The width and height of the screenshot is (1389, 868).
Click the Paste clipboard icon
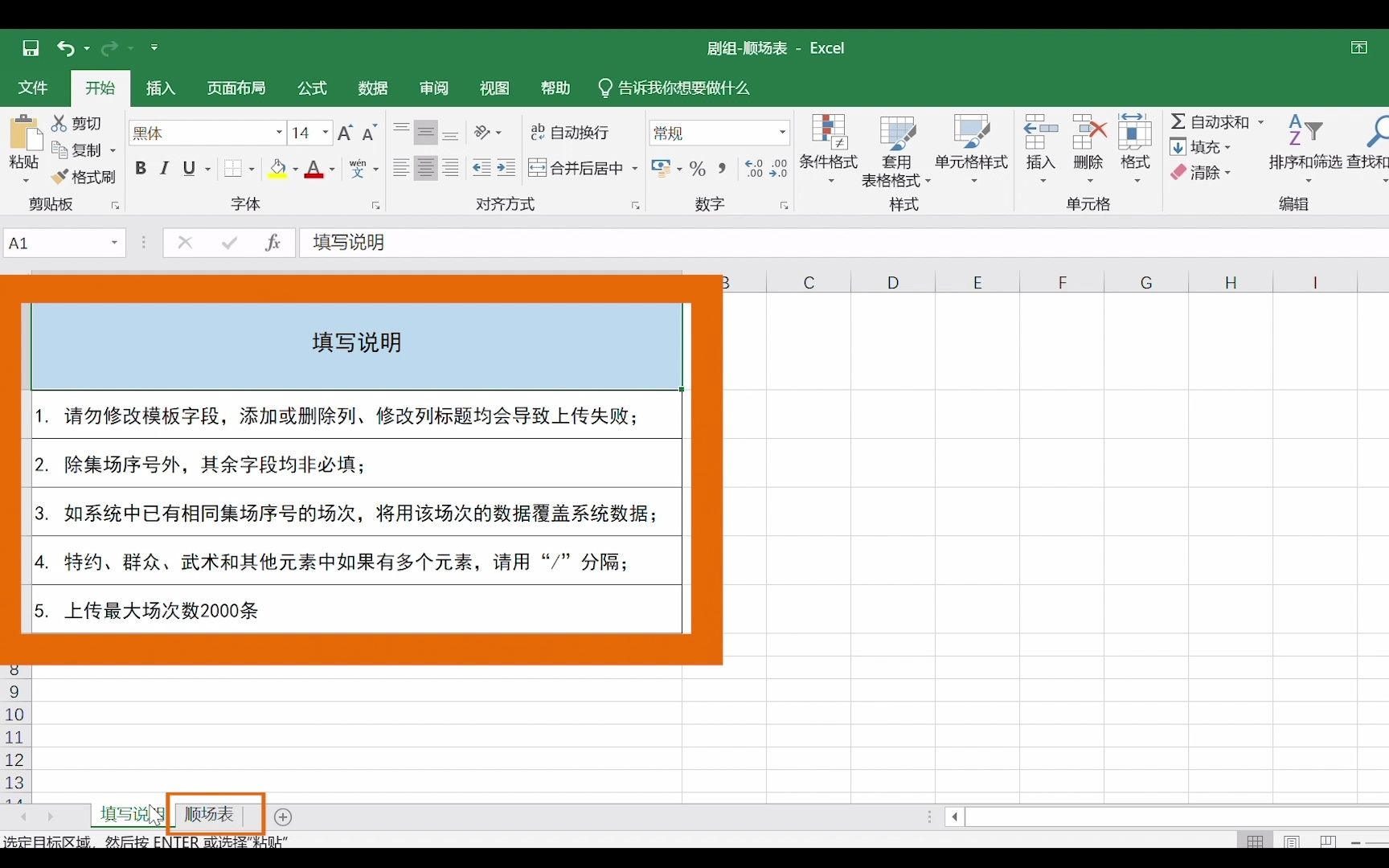(x=24, y=133)
